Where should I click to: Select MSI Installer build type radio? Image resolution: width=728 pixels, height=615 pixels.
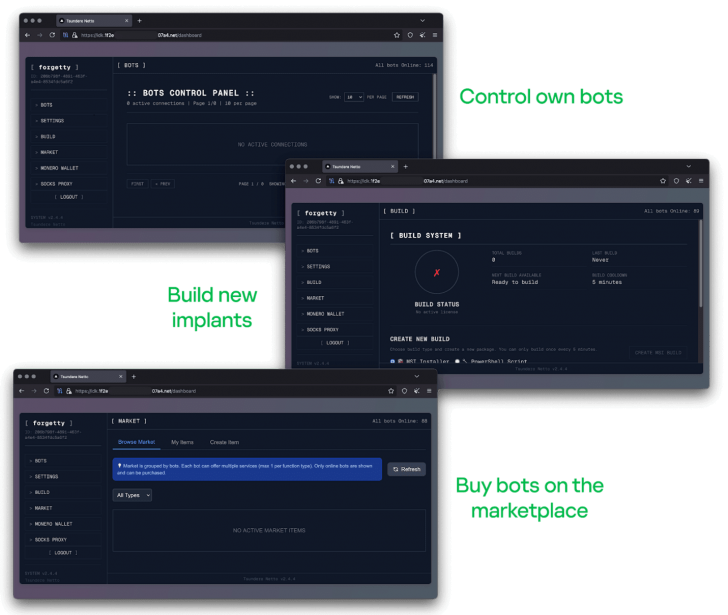tap(393, 361)
